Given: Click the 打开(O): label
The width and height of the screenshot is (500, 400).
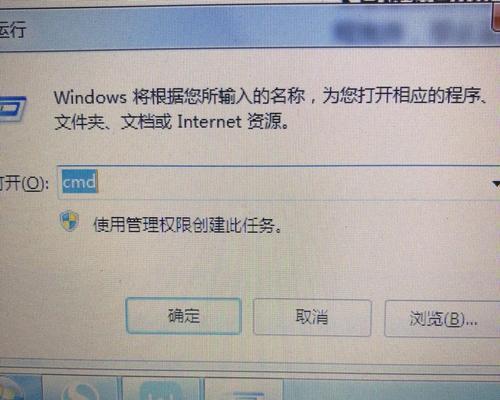Looking at the screenshot, I should [24, 183].
